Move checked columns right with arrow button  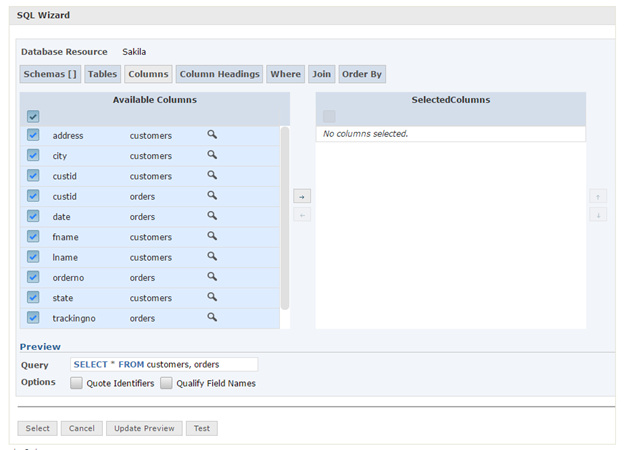pos(302,197)
